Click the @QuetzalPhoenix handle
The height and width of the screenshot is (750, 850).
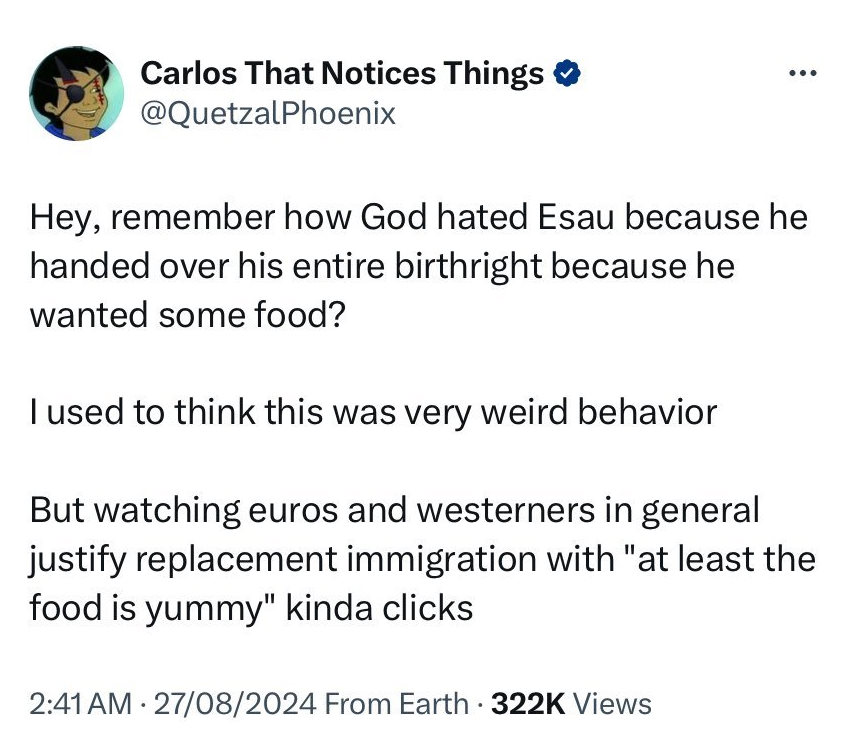pyautogui.click(x=268, y=113)
